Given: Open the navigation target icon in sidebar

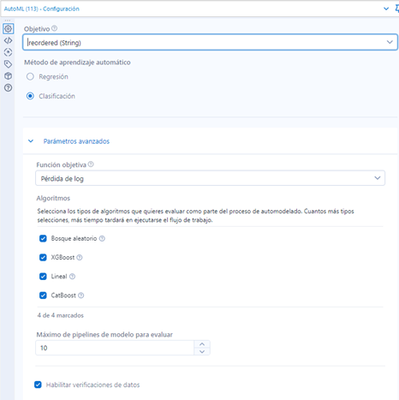Looking at the screenshot, I should click(8, 52).
